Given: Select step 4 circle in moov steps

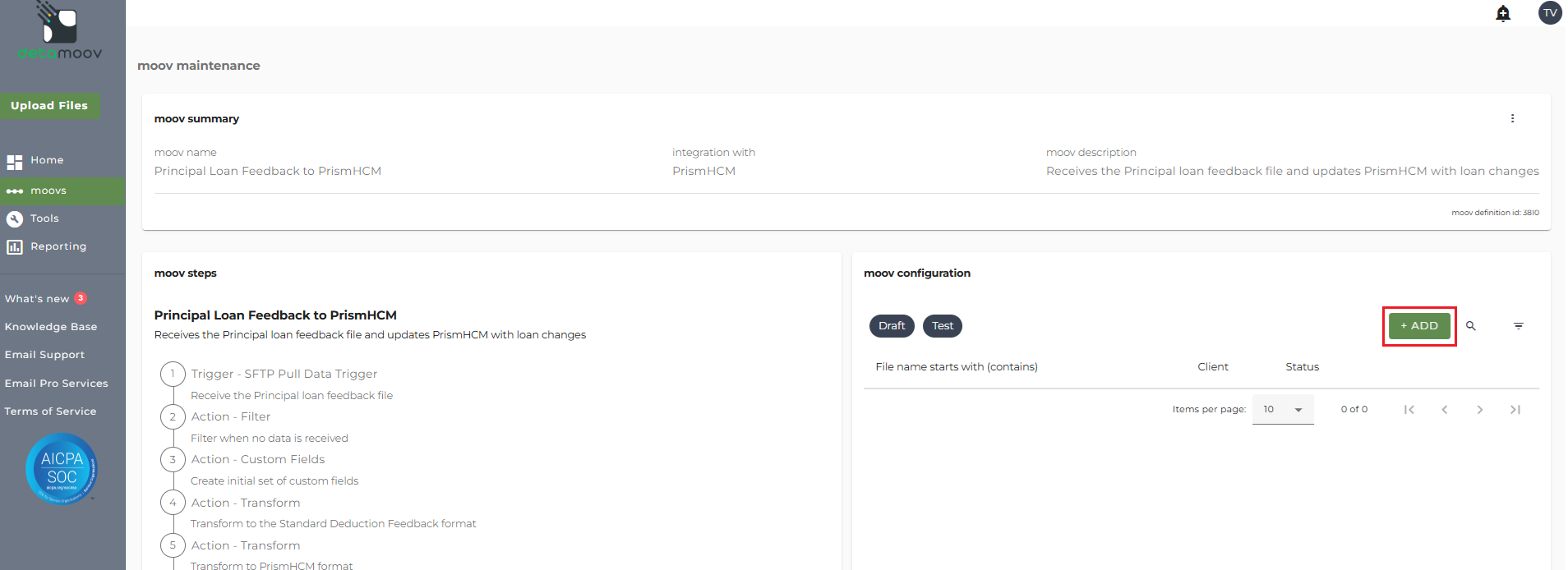Looking at the screenshot, I should tap(173, 503).
